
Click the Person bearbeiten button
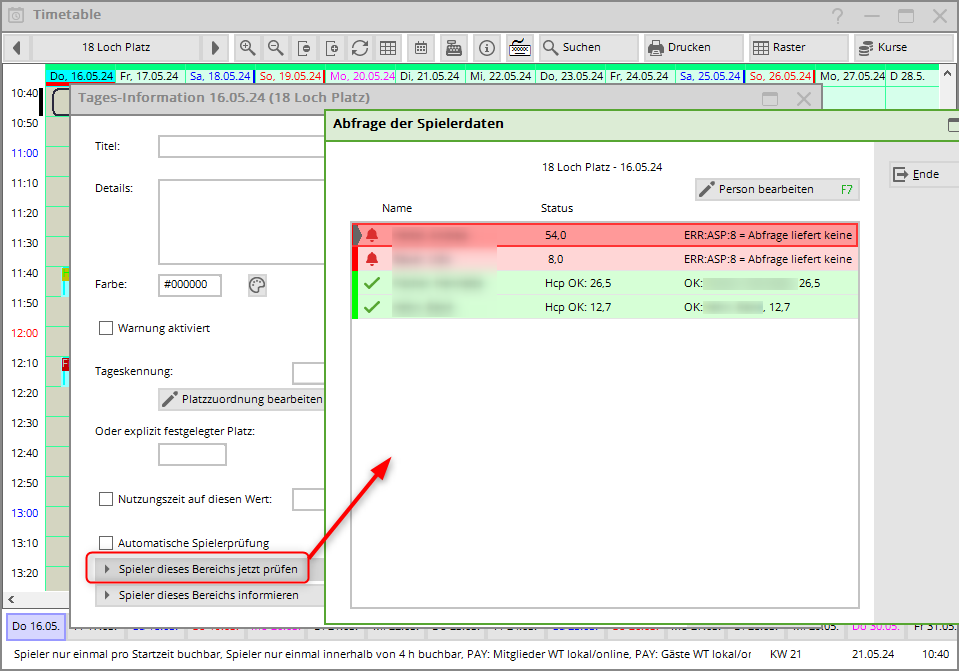point(776,189)
